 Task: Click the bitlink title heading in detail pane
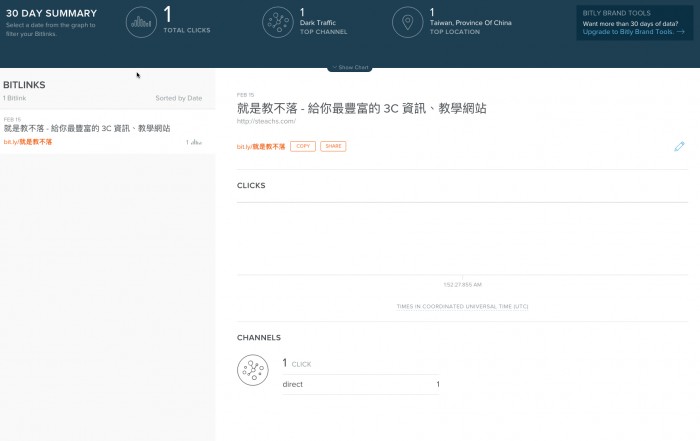click(361, 108)
